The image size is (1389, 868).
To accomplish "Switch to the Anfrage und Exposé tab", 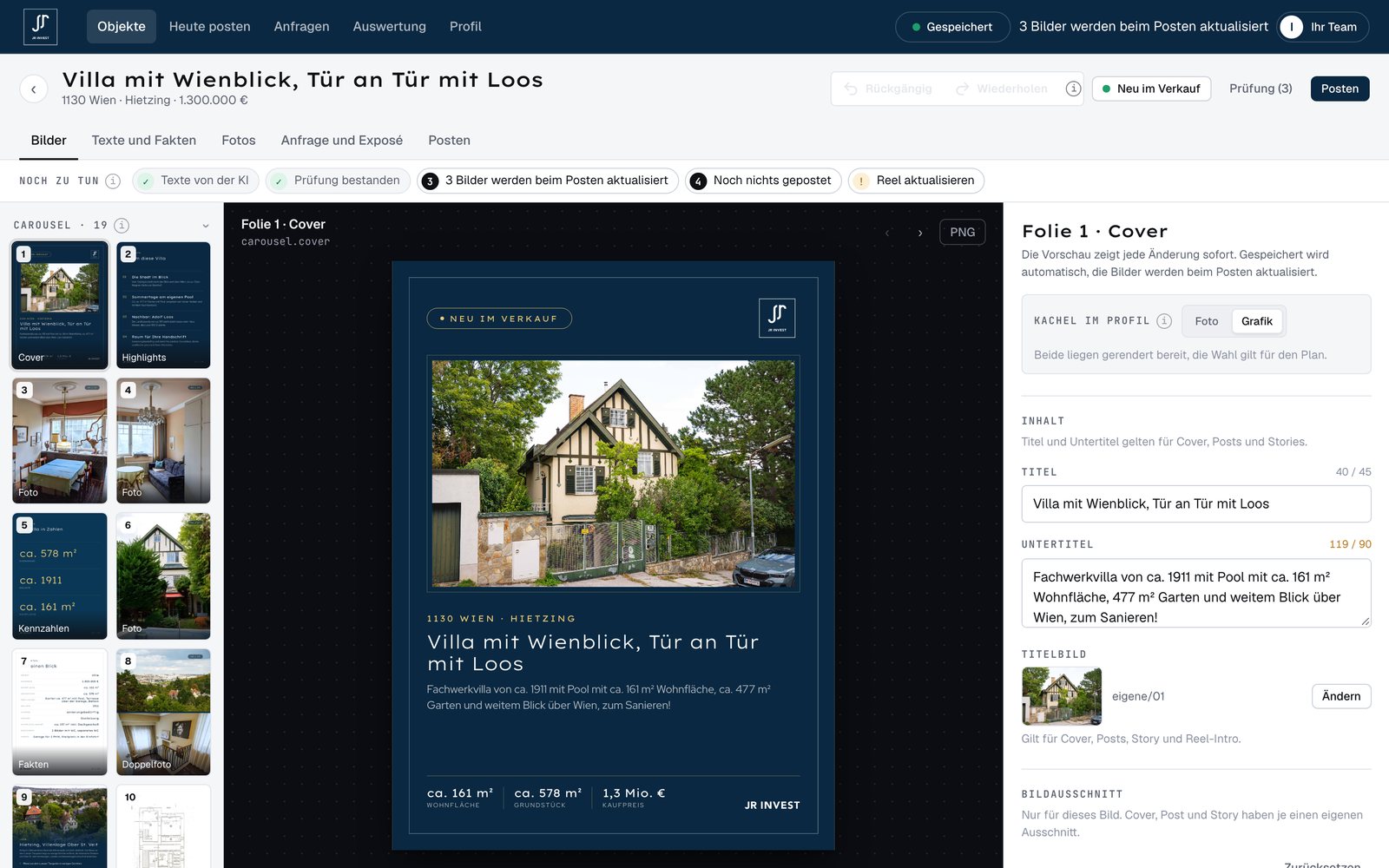I will pos(342,141).
